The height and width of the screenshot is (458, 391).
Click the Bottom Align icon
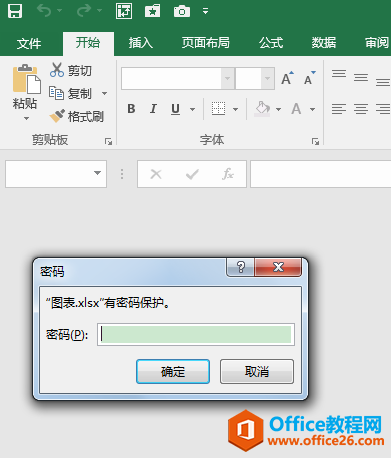click(x=383, y=82)
